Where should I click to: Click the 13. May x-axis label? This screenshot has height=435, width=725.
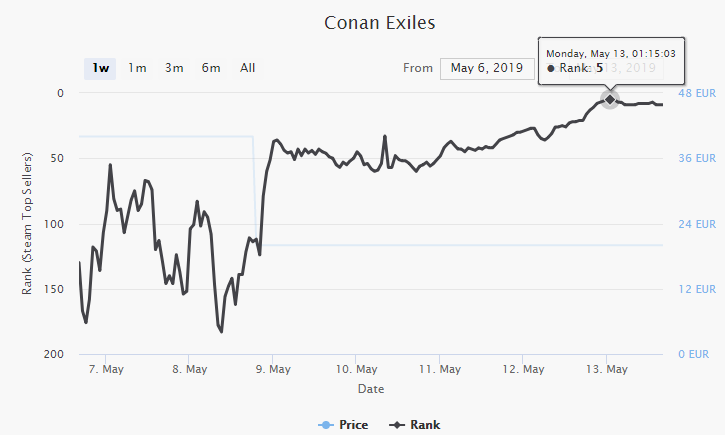coord(607,369)
